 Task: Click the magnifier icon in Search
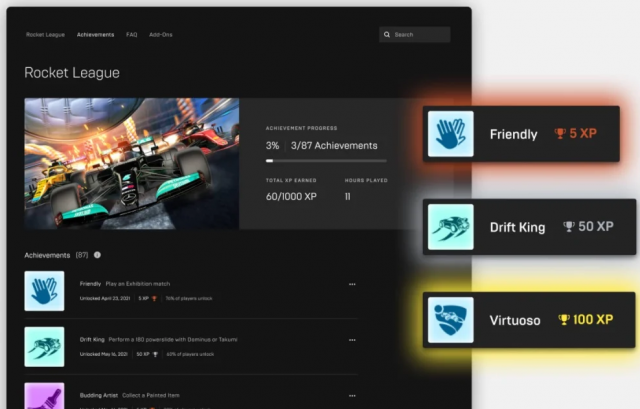click(x=387, y=35)
